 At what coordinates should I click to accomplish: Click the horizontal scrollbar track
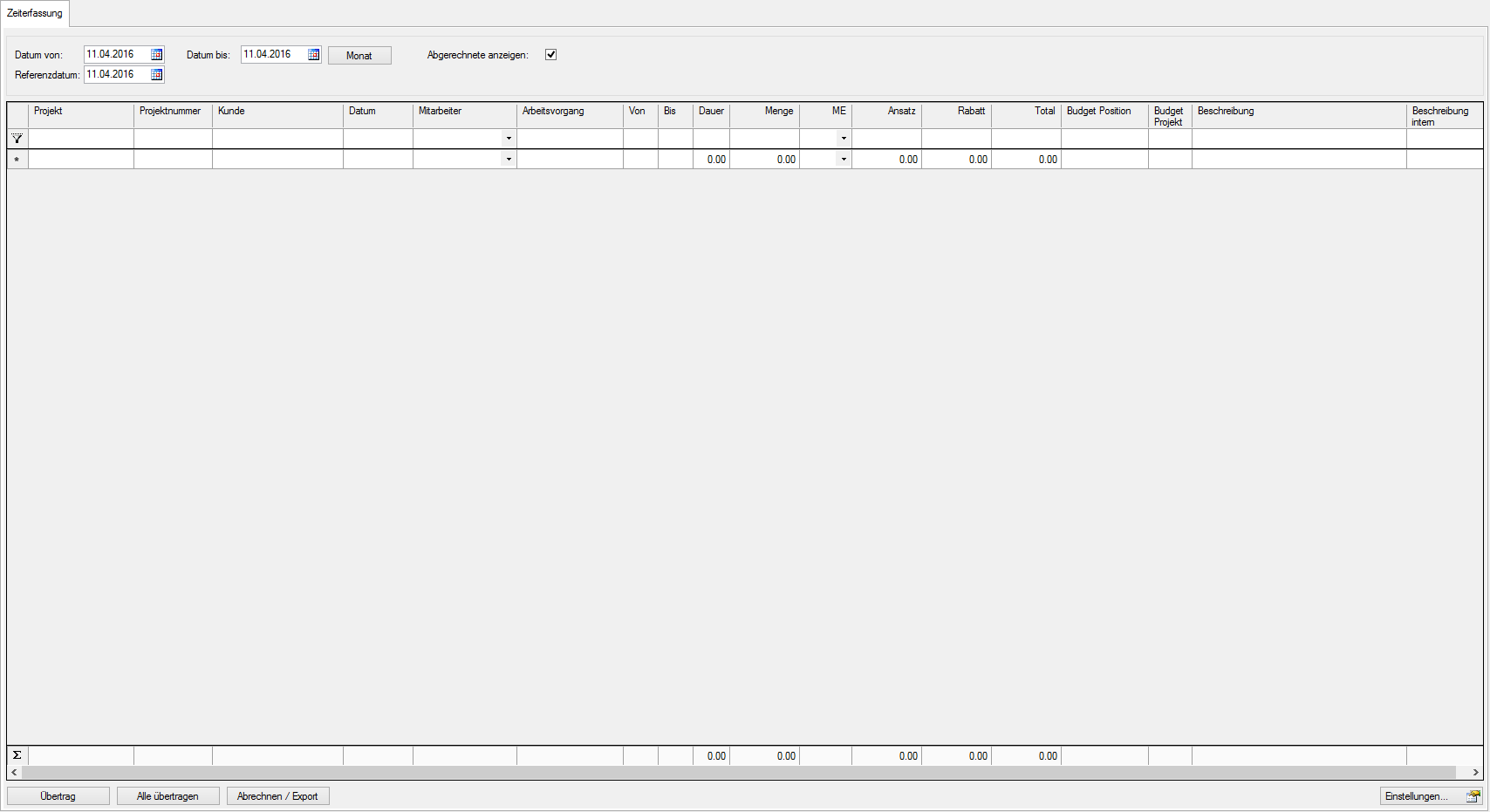point(742,773)
